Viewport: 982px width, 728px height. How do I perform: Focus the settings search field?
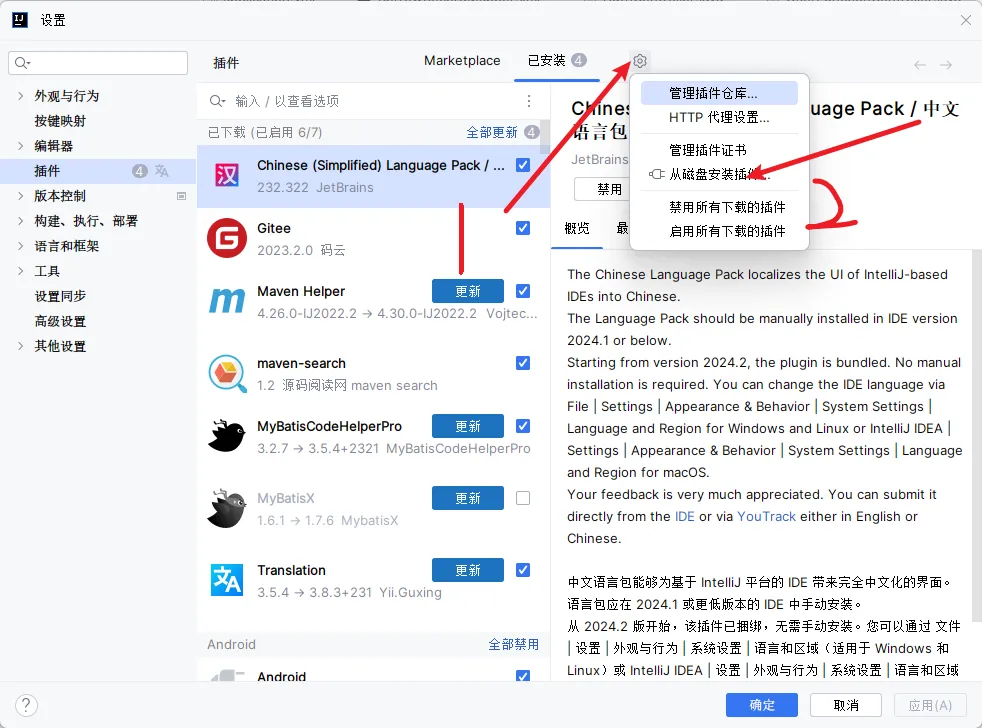pos(98,63)
